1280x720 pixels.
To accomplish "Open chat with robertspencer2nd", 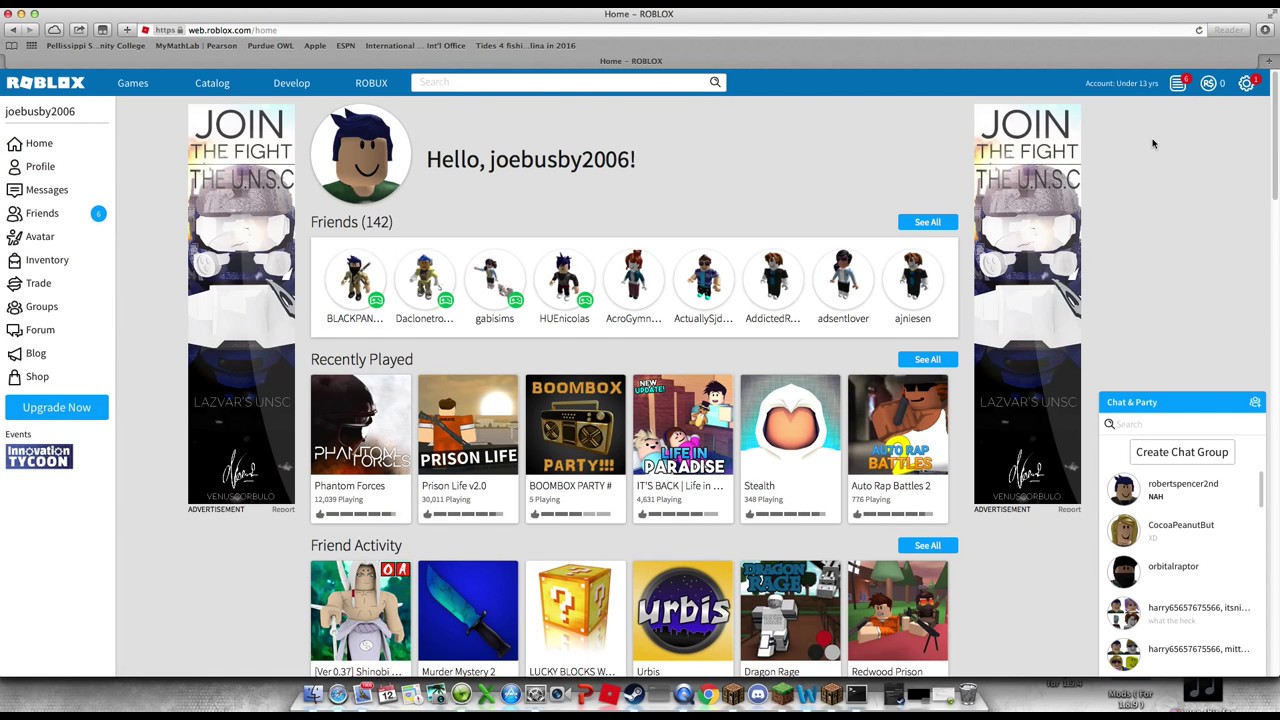I will click(1181, 489).
